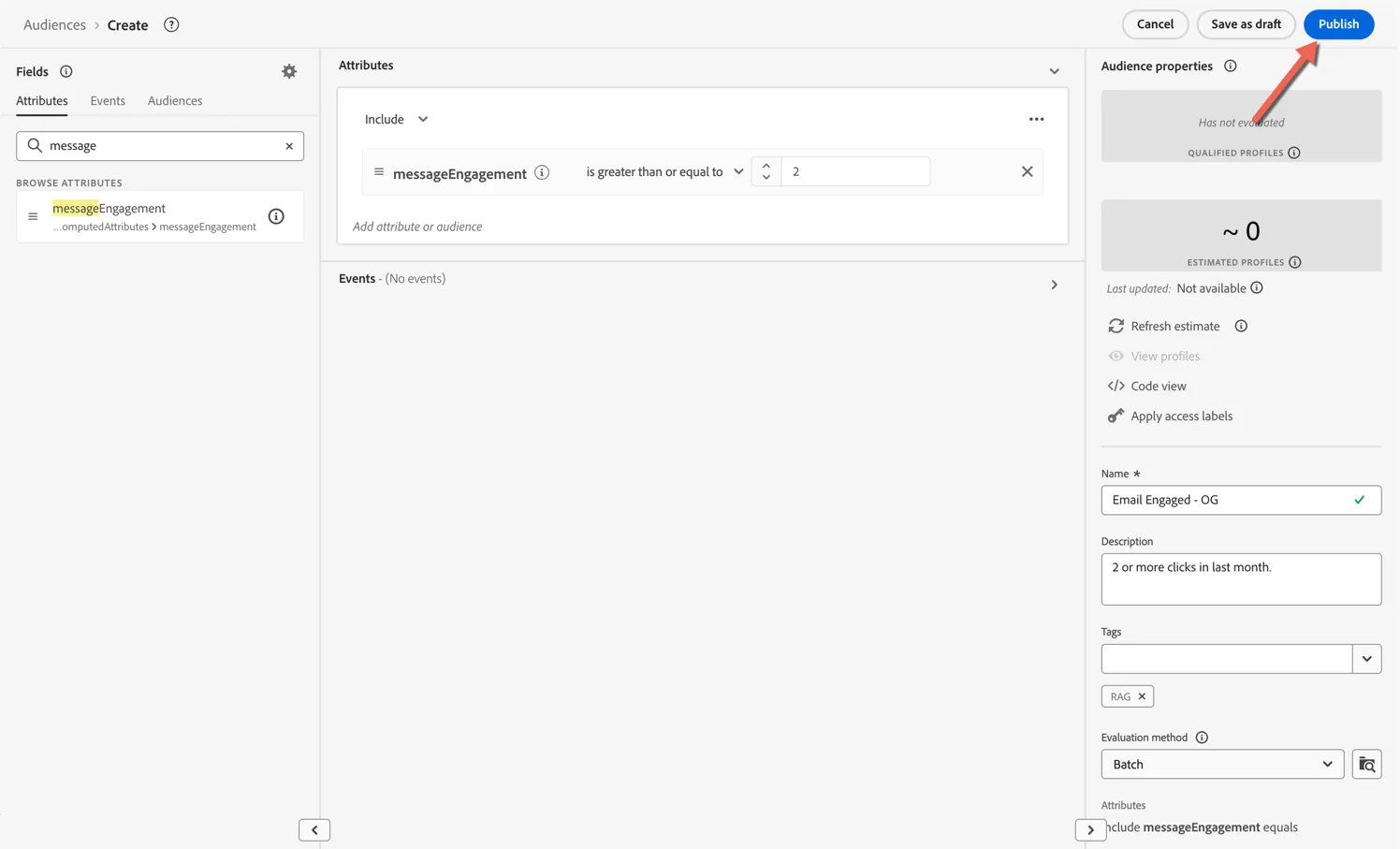Click Apply access labels
Image resolution: width=1400 pixels, height=849 pixels.
[1170, 416]
